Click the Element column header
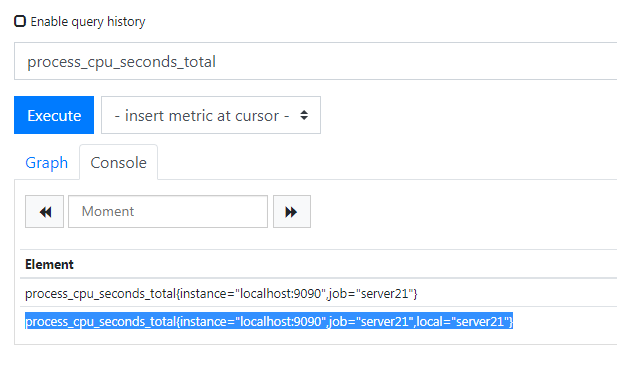Viewport: 617px width, 368px height. [49, 264]
